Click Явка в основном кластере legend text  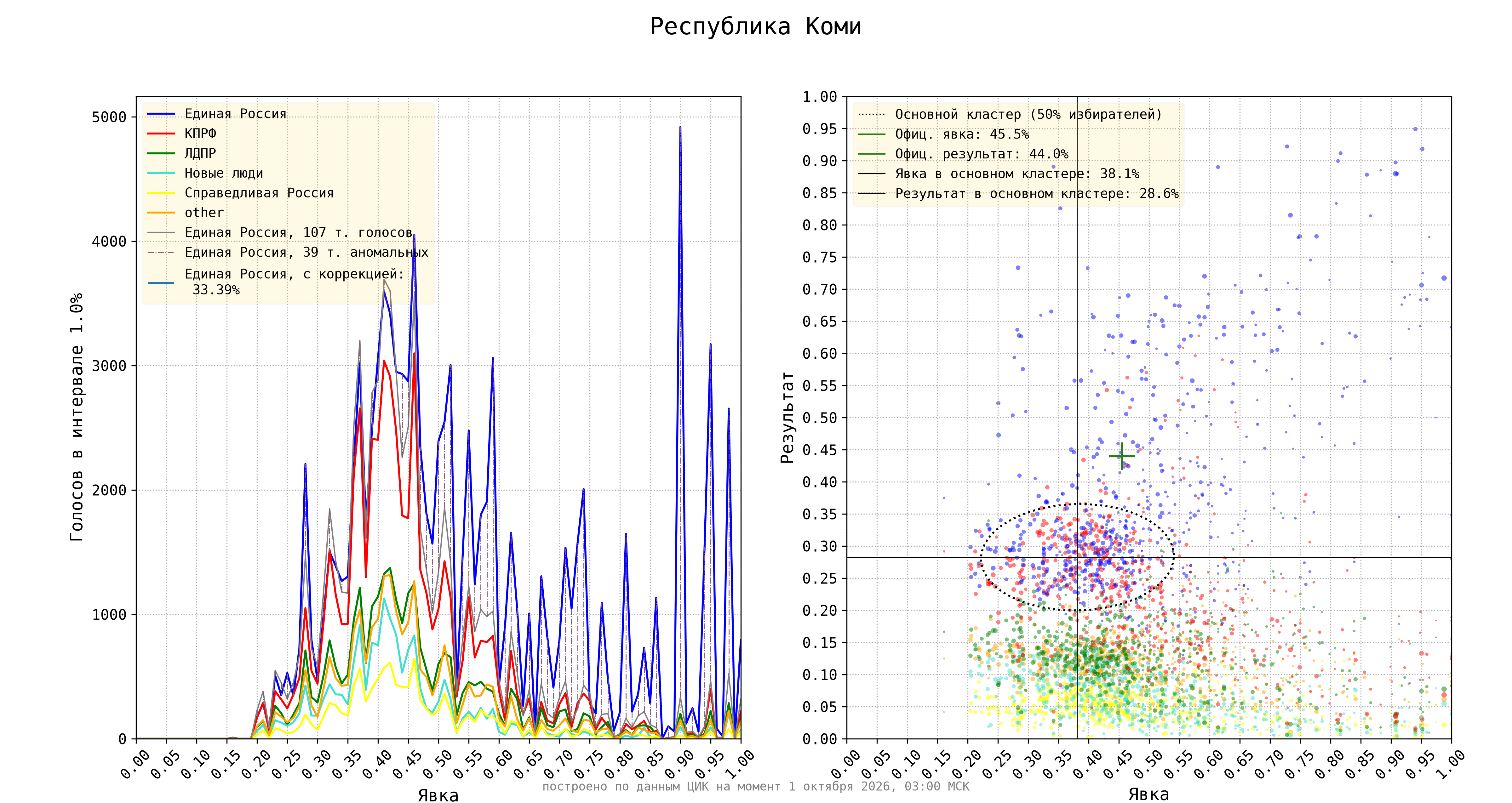[x=1017, y=174]
